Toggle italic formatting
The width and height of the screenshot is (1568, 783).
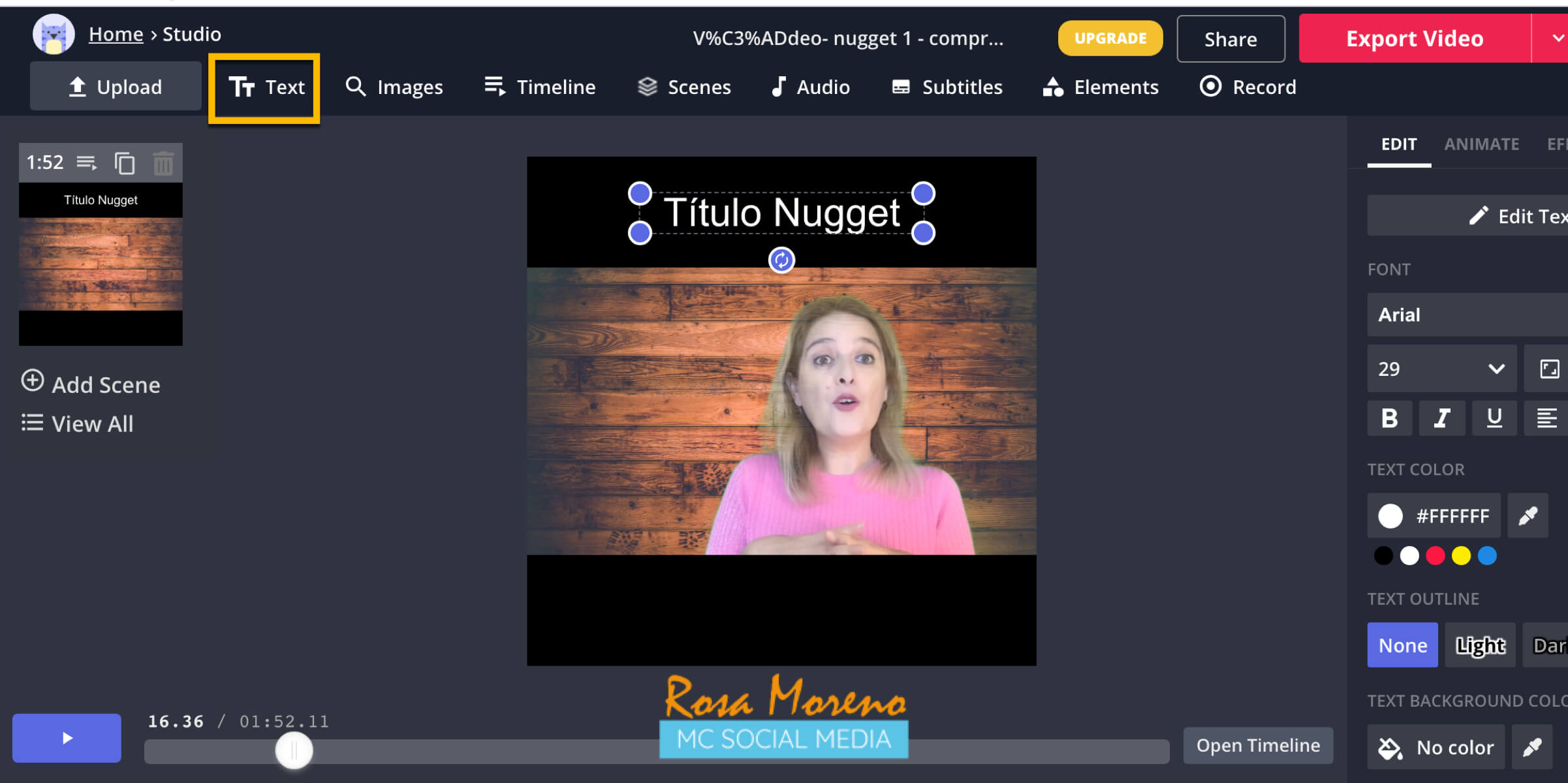(x=1442, y=418)
